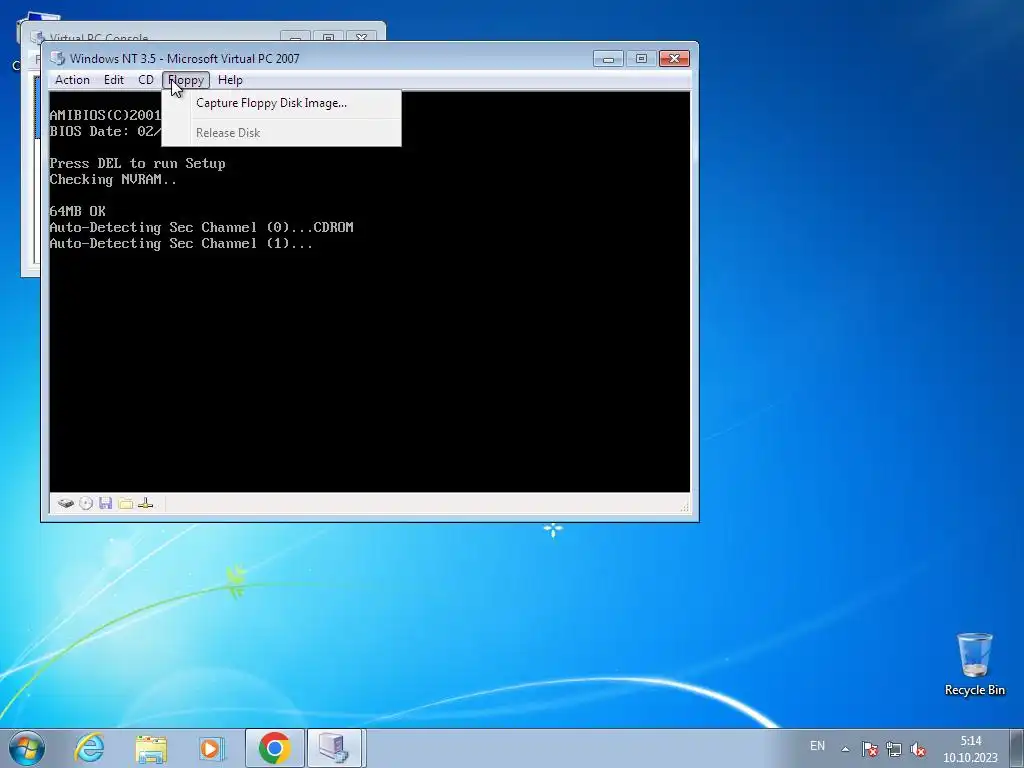Open the Edit menu

pos(114,80)
